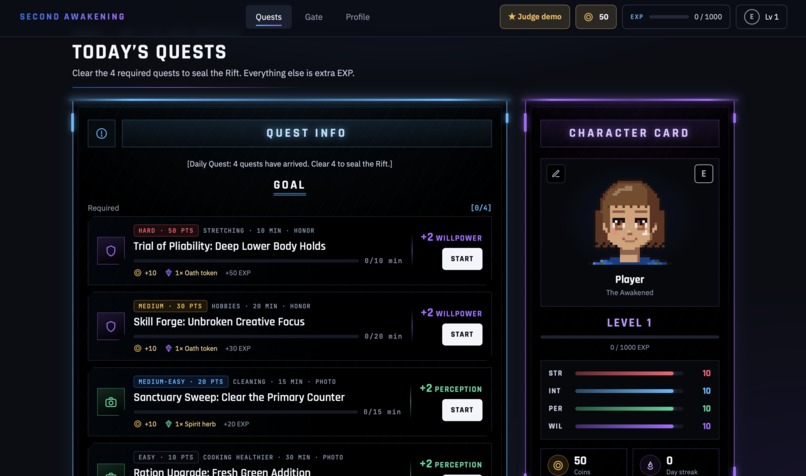
Task: Click the LEVEL 1 heading
Action: coord(629,323)
